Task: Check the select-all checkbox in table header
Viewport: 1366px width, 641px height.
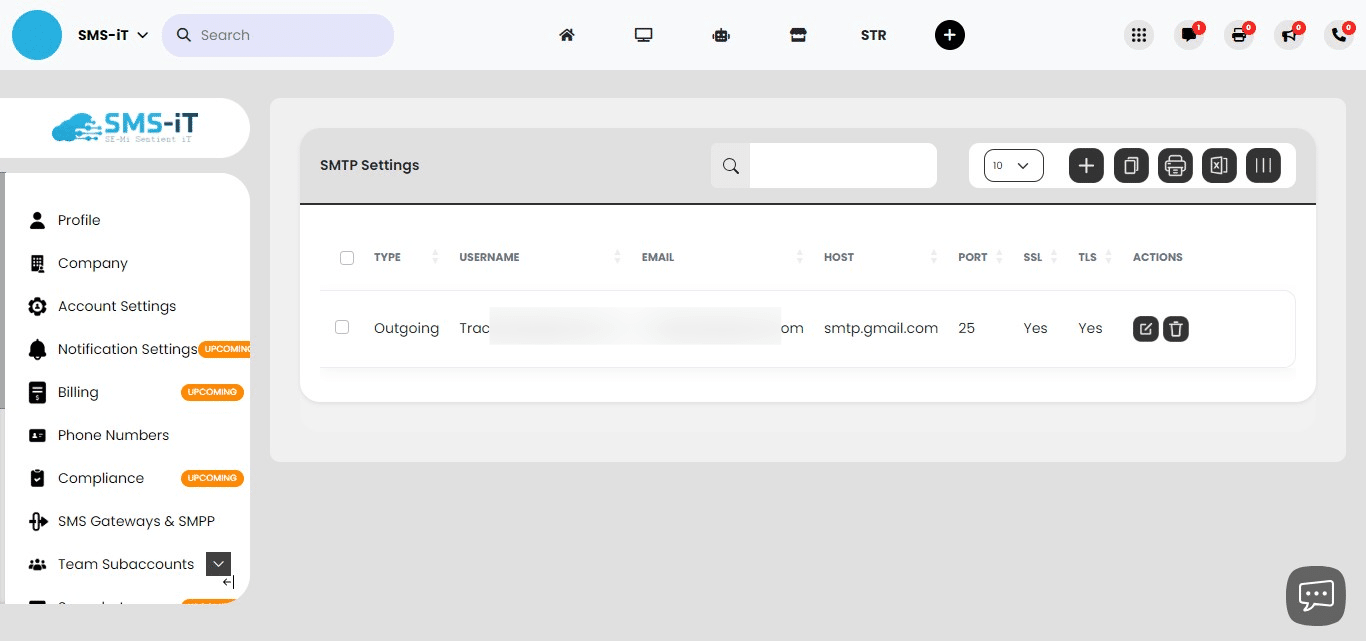Action: [x=347, y=257]
